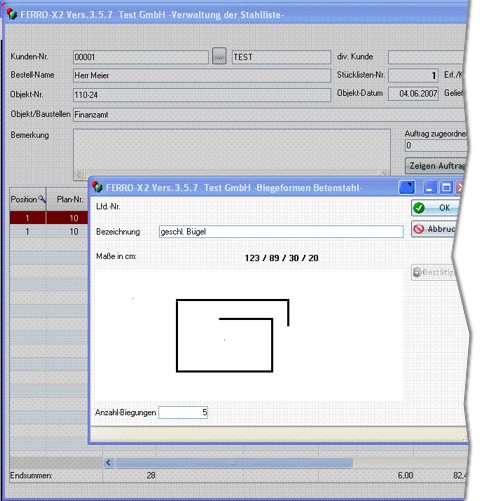480x501 pixels.
Task: Click the horizontal scrollbar left arrow
Action: (x=108, y=463)
